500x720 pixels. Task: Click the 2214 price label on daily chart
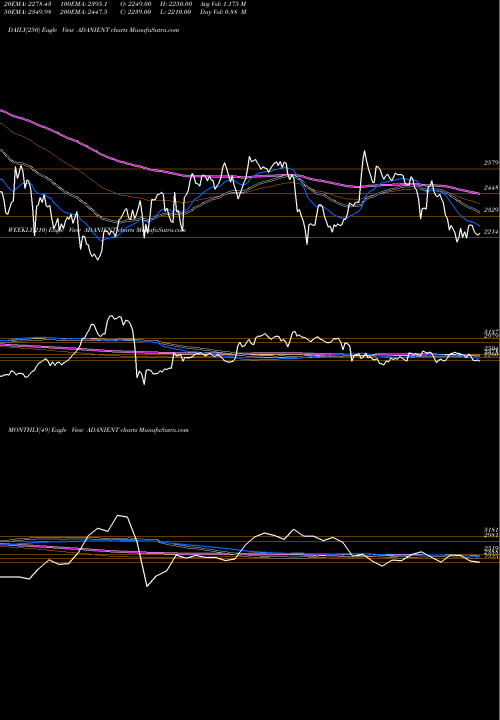[x=491, y=231]
